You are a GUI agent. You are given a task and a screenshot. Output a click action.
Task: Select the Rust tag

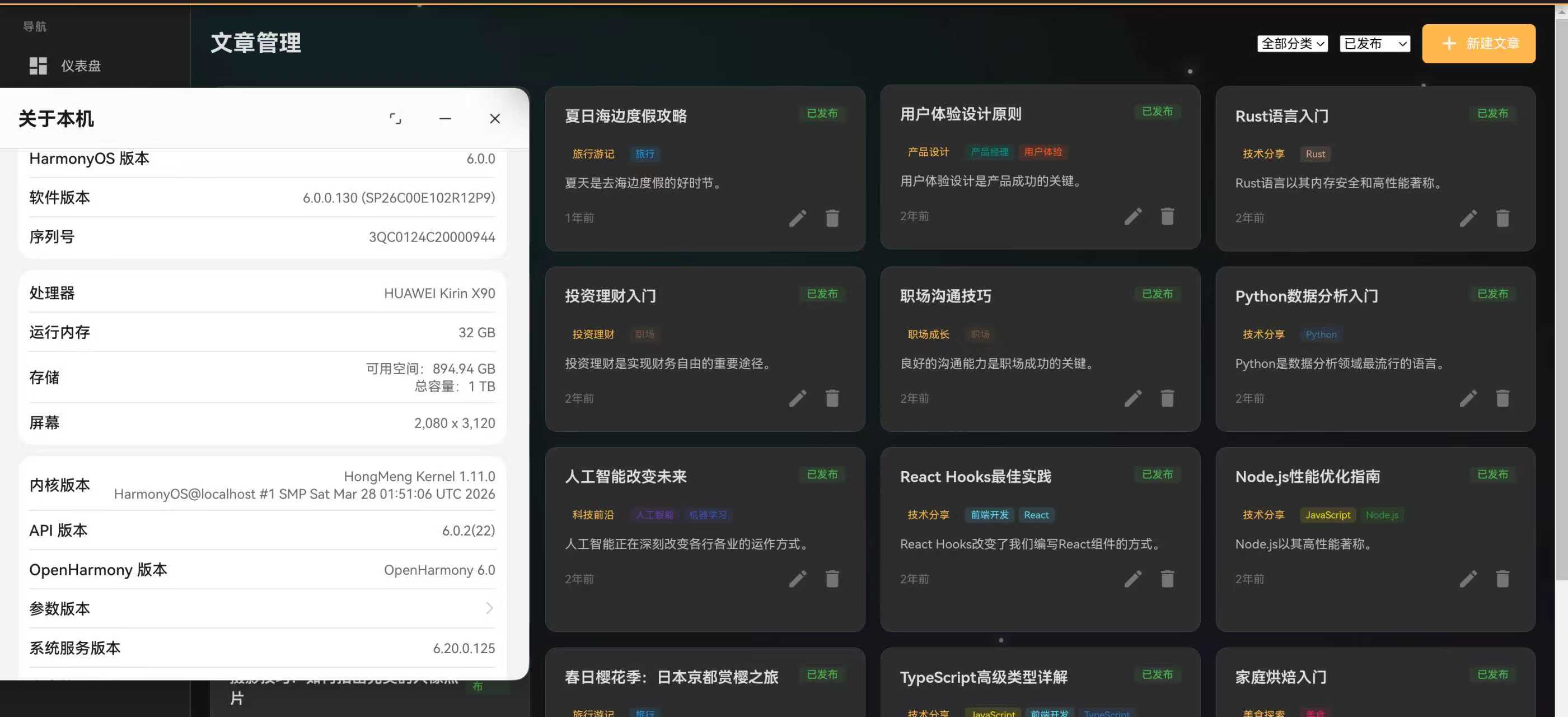pyautogui.click(x=1315, y=154)
